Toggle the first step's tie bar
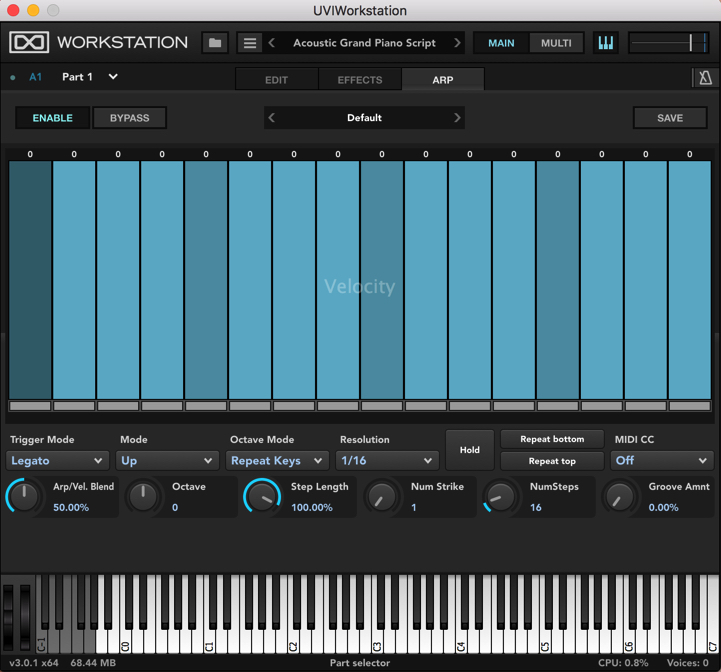This screenshot has width=721, height=672. (30, 406)
